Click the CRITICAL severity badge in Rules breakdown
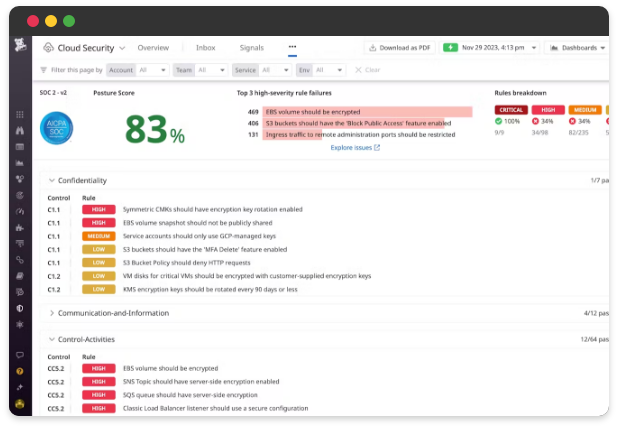This screenshot has height=428, width=618. point(509,109)
